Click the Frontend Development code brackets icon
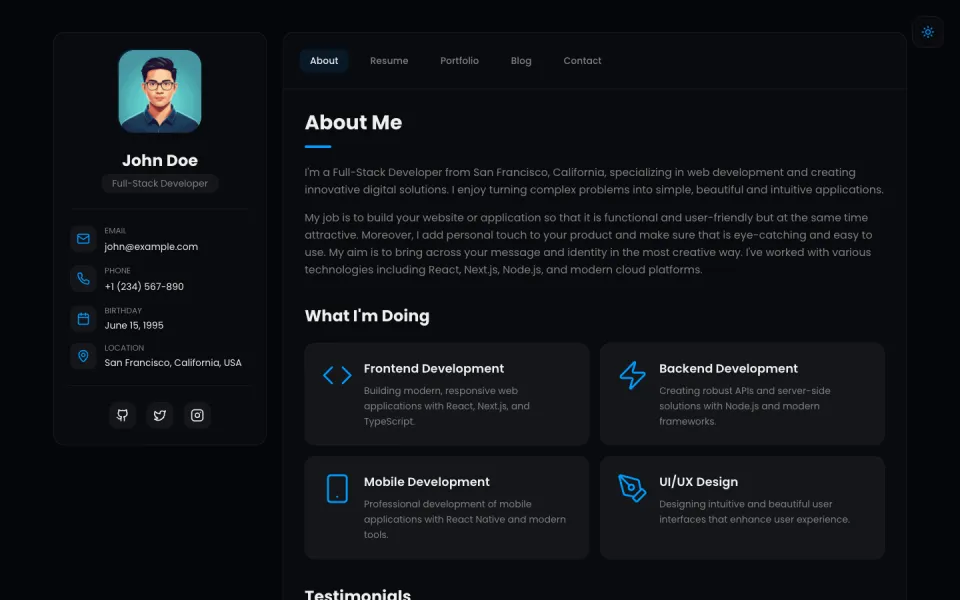This screenshot has height=600, width=960. [x=337, y=375]
